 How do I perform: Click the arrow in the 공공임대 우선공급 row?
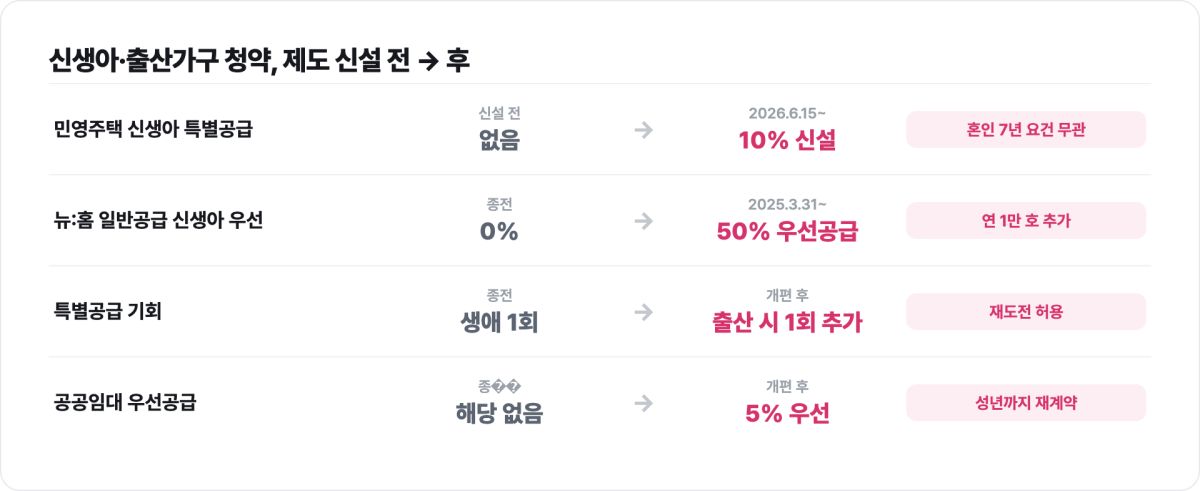pyautogui.click(x=643, y=403)
